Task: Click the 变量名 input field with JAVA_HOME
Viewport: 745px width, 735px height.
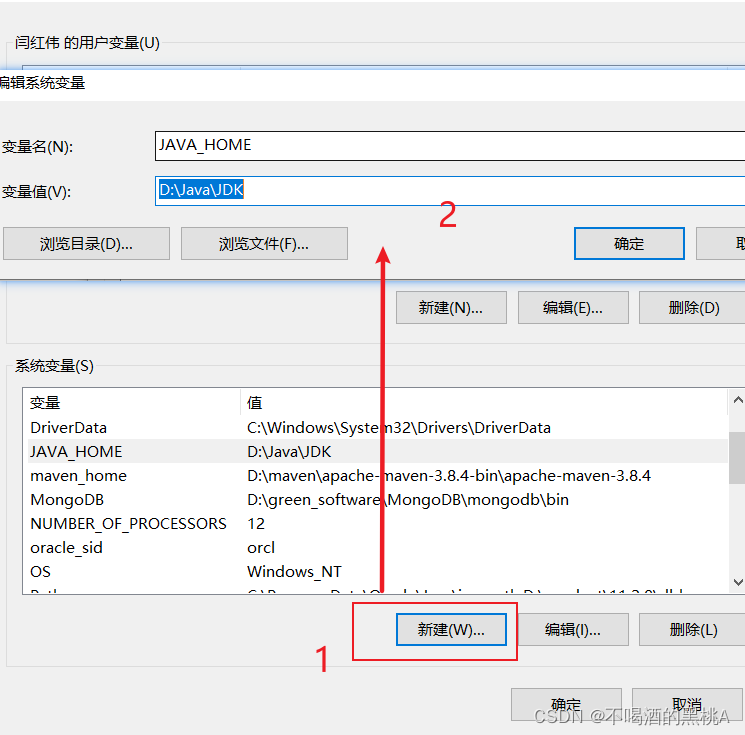Action: coord(449,146)
